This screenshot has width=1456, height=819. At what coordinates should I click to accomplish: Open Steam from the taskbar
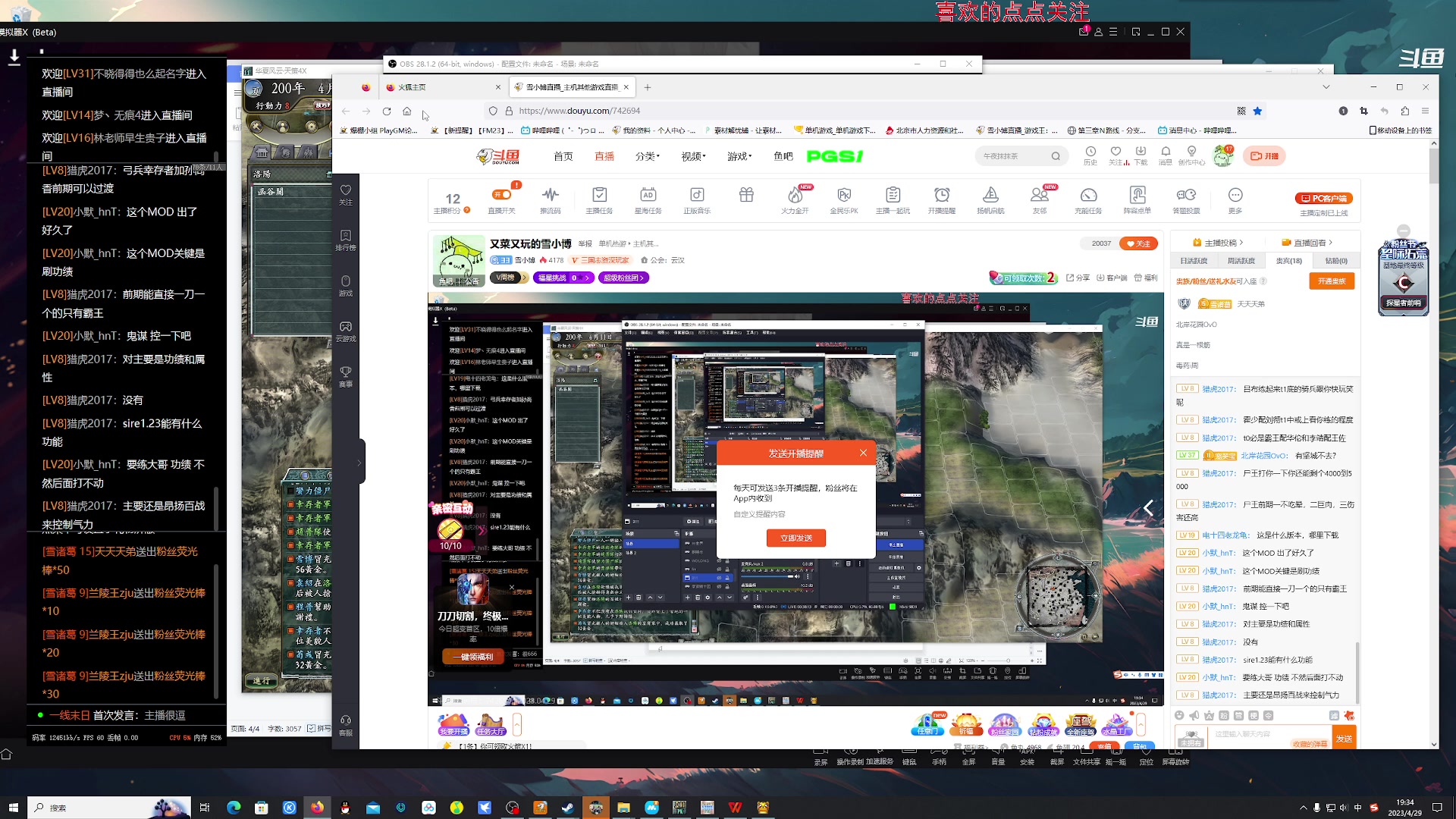[x=567, y=808]
